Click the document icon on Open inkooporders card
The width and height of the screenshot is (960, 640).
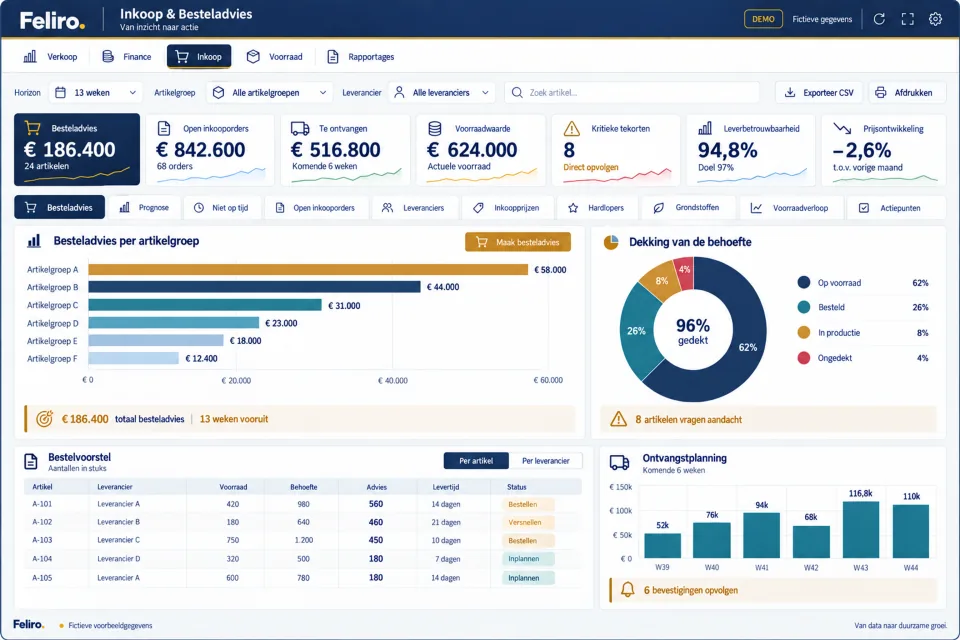164,129
